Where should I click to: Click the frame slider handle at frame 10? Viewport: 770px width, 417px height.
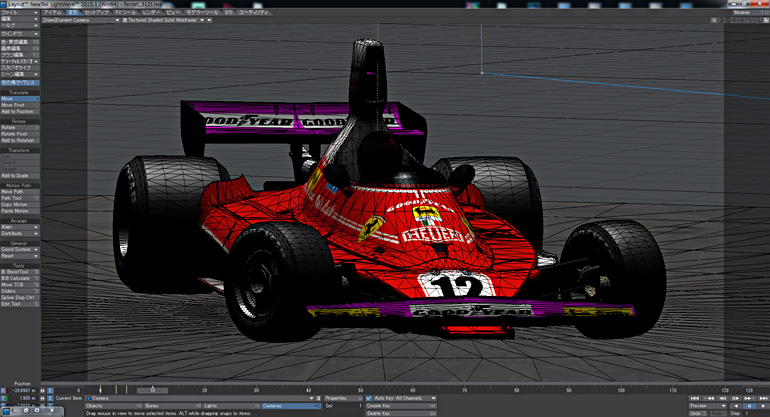click(x=152, y=390)
